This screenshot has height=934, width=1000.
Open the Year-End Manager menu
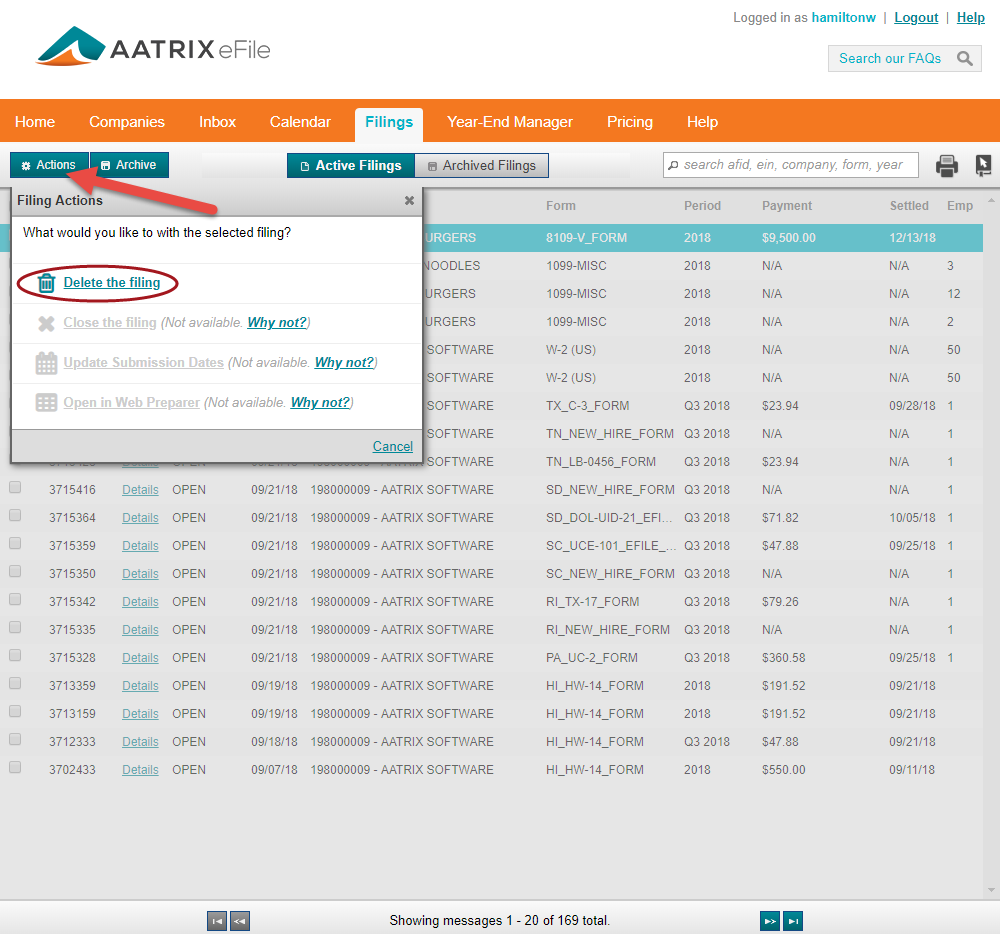(509, 122)
